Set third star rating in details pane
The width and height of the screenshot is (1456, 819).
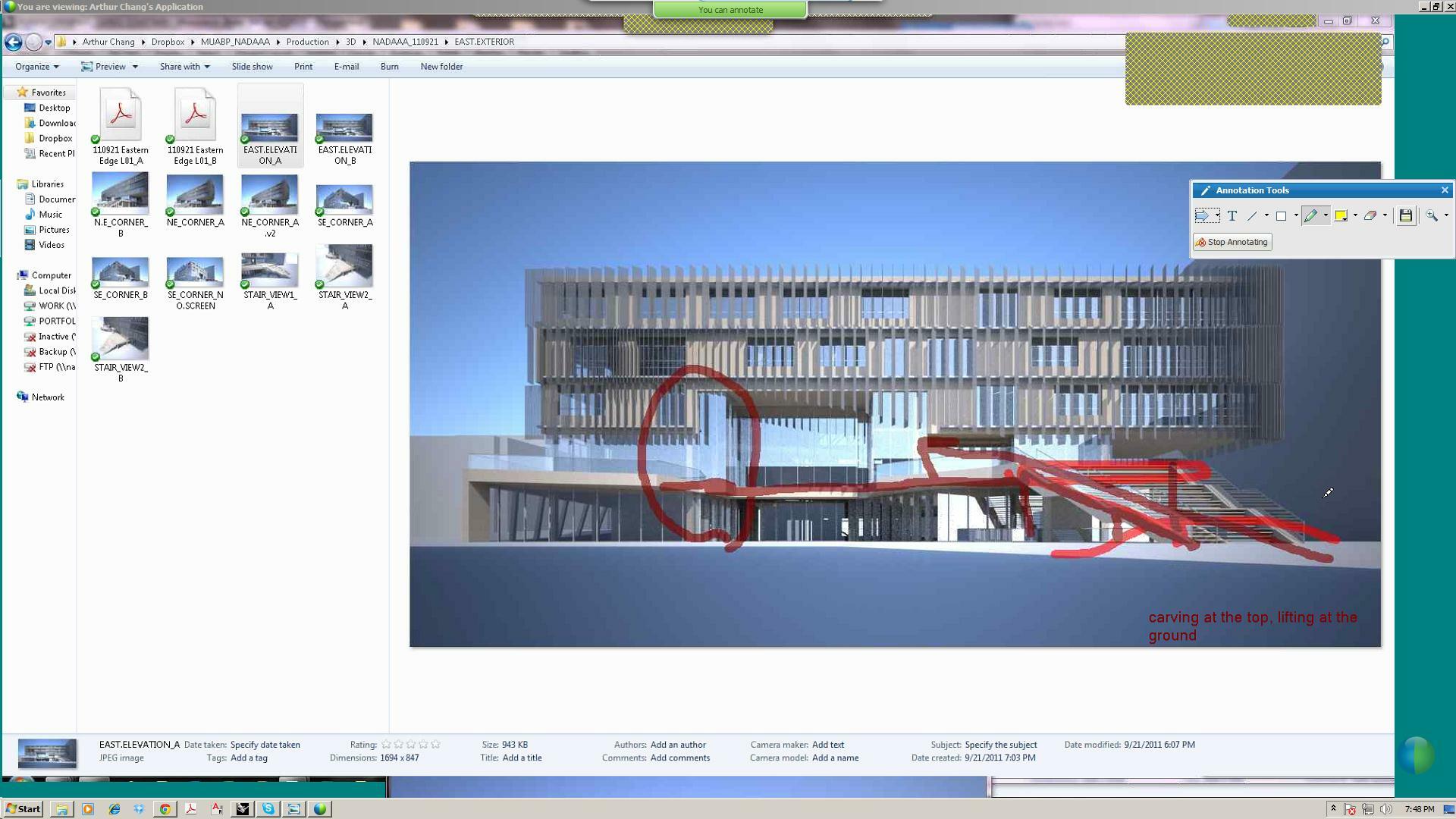411,745
